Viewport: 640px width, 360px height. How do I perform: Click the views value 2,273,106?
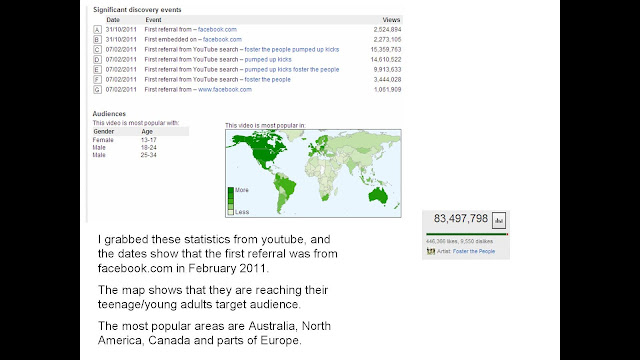(387, 40)
